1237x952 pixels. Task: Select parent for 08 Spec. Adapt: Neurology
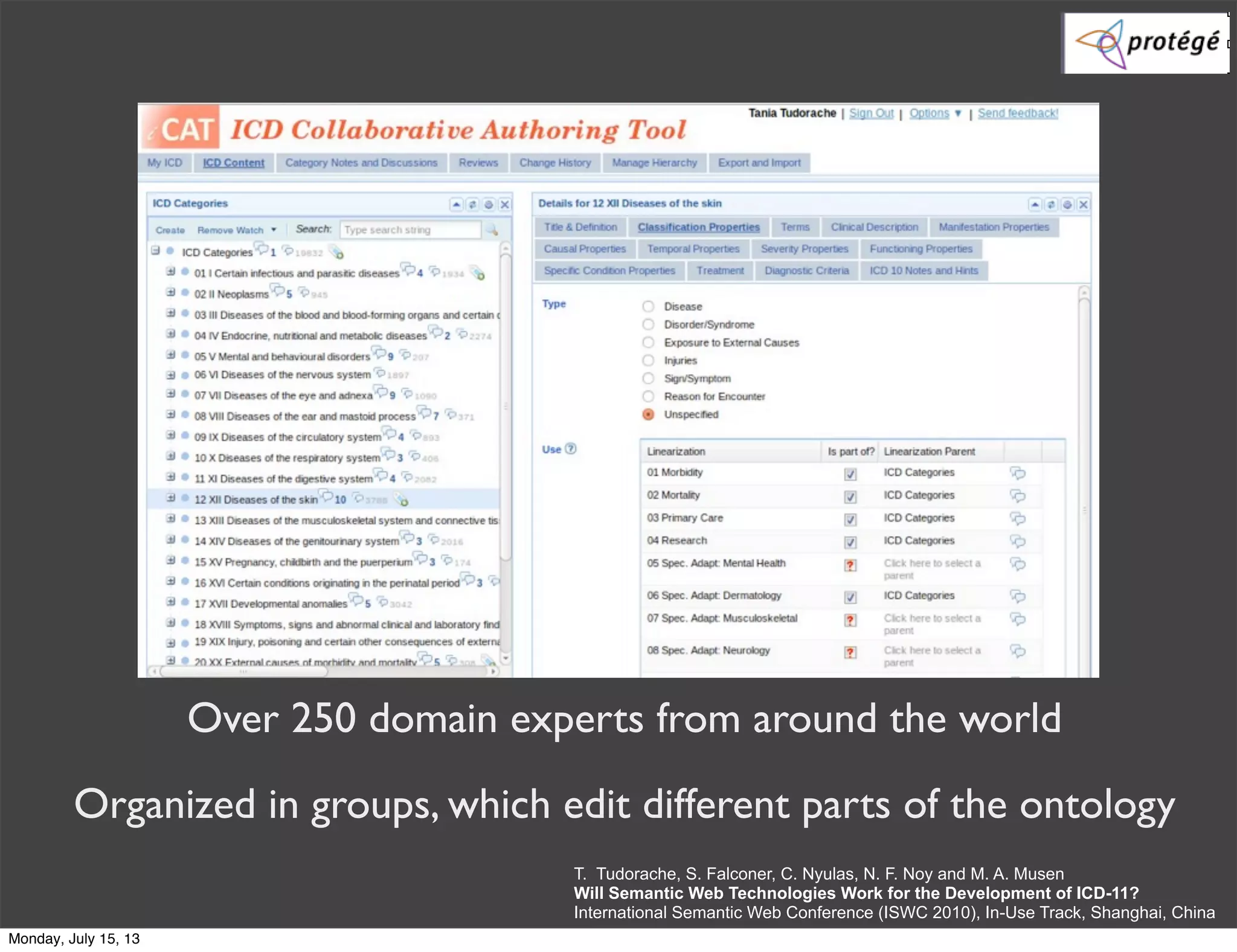(932, 656)
